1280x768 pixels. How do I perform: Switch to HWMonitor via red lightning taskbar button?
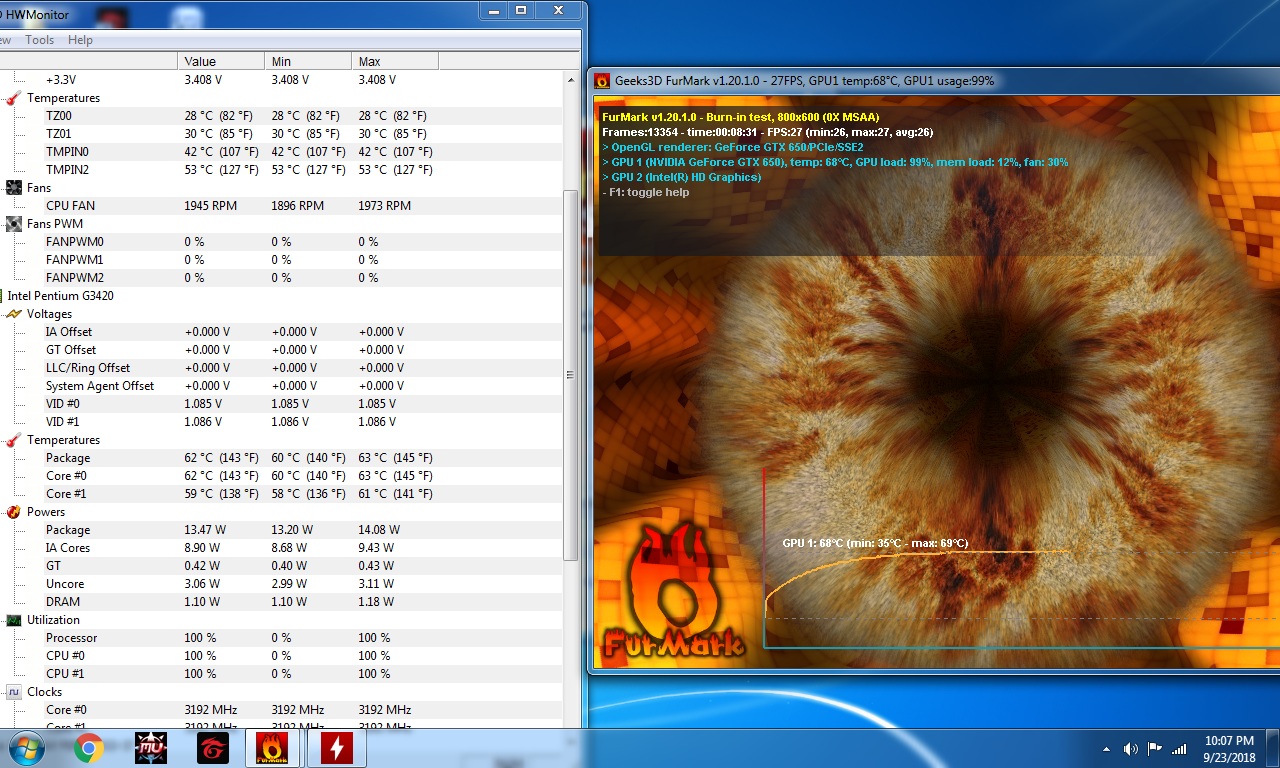click(x=337, y=748)
